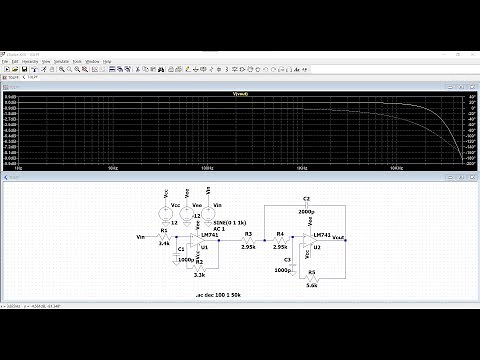This screenshot has width=480, height=360.
Task: Open the Simulate menu
Action: click(61, 62)
